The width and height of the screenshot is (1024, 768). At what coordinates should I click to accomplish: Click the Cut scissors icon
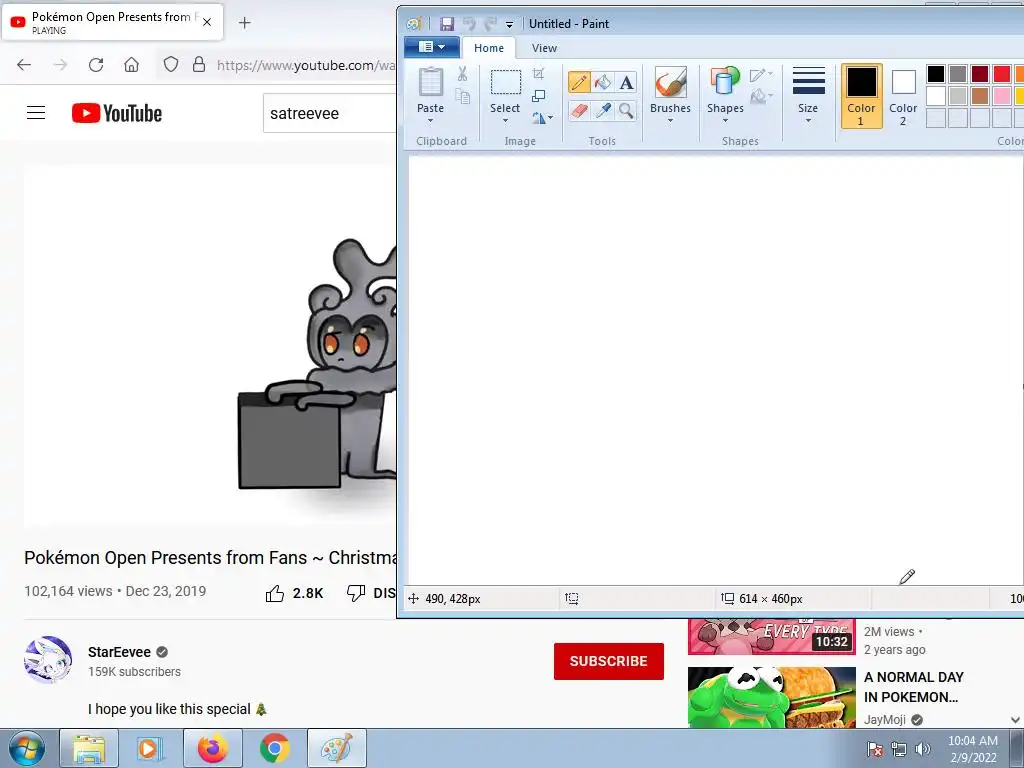pyautogui.click(x=462, y=74)
